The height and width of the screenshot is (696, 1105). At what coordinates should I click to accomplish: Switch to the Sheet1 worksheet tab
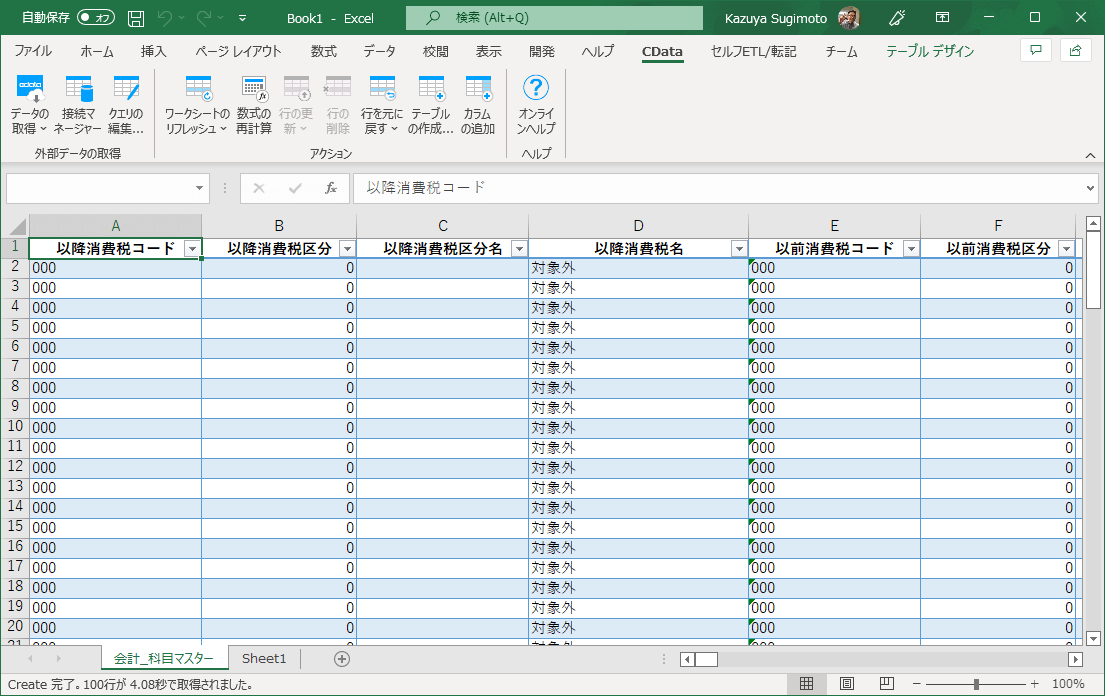pos(264,659)
